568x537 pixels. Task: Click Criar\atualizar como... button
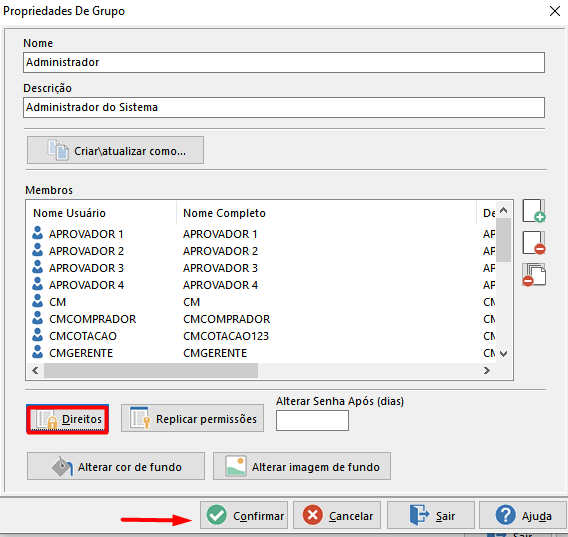click(x=115, y=150)
